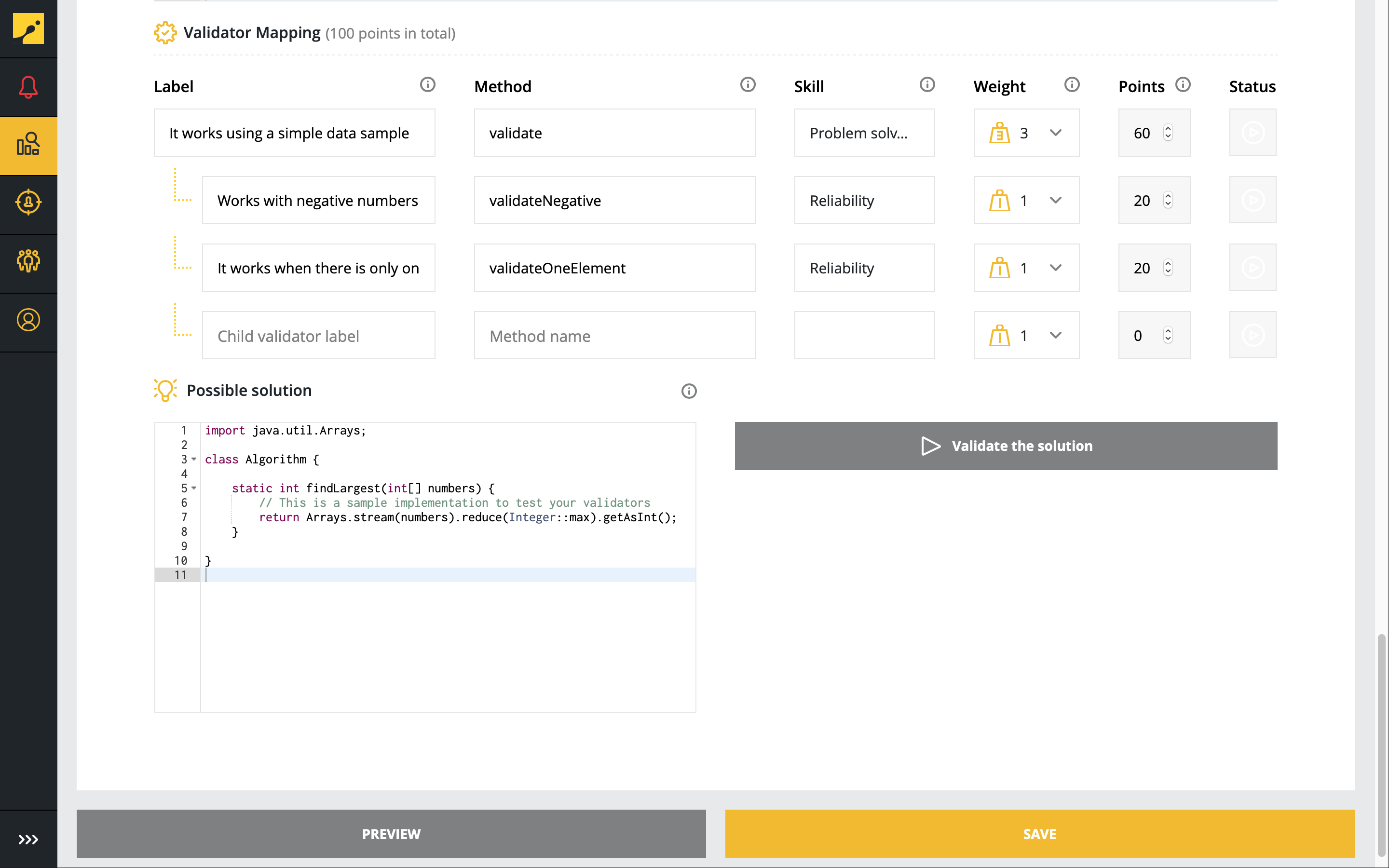The image size is (1389, 868).
Task: Click the weight scale icon for validate row
Action: [1000, 133]
